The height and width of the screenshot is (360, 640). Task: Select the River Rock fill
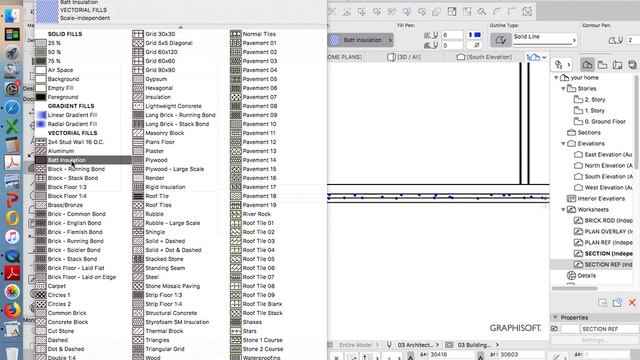[256, 214]
